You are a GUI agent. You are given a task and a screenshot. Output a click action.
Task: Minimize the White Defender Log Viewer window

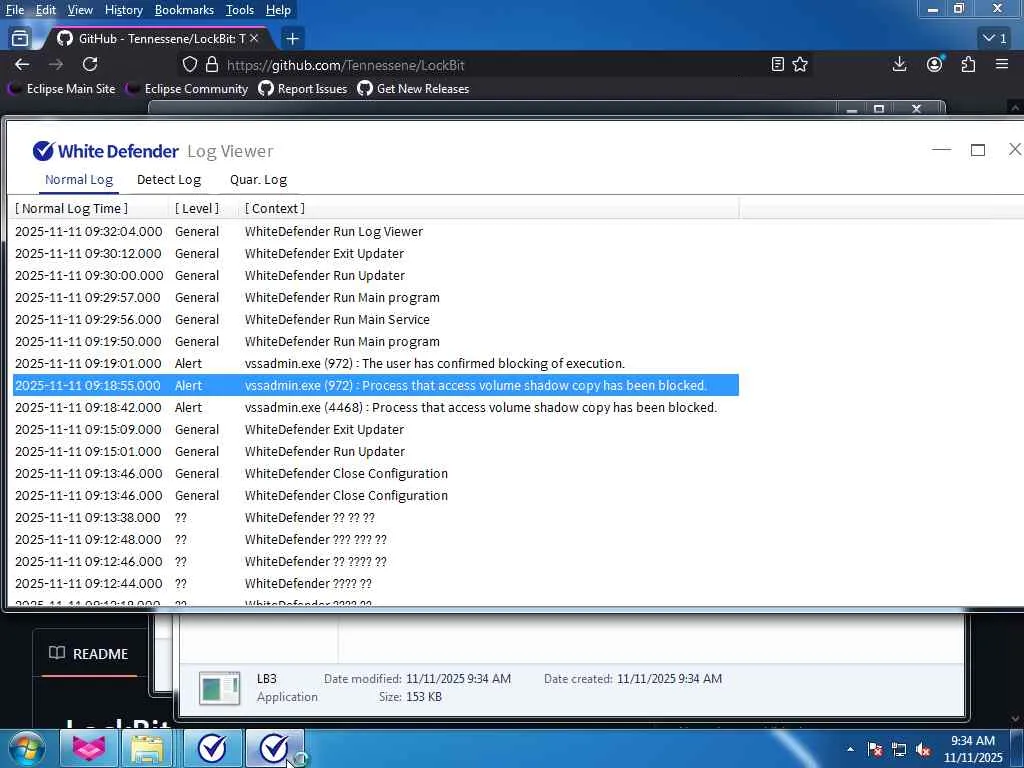[941, 150]
